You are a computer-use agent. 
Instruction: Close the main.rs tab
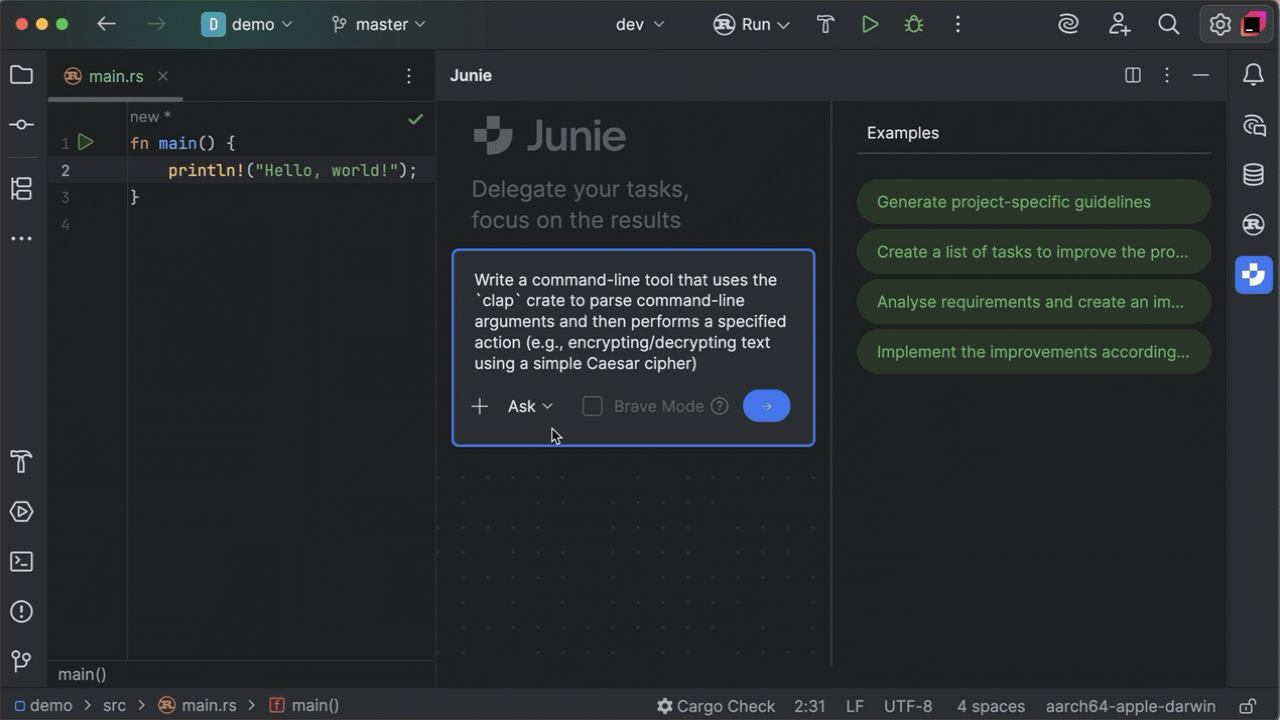[163, 76]
